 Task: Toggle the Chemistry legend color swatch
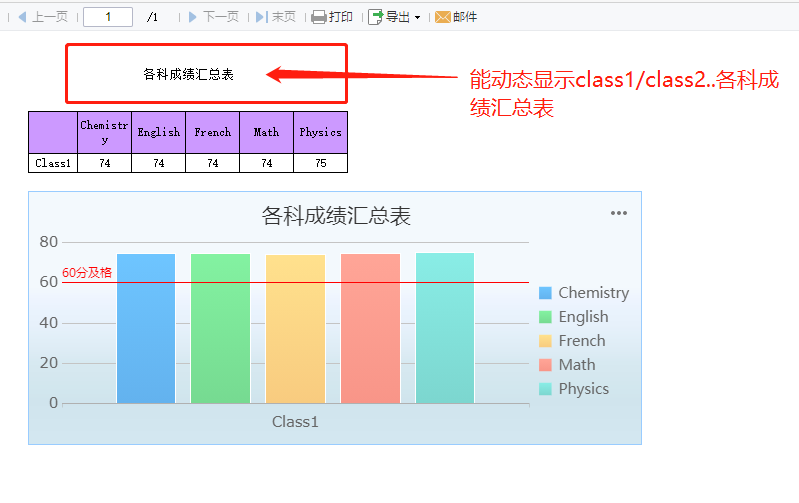click(x=545, y=293)
